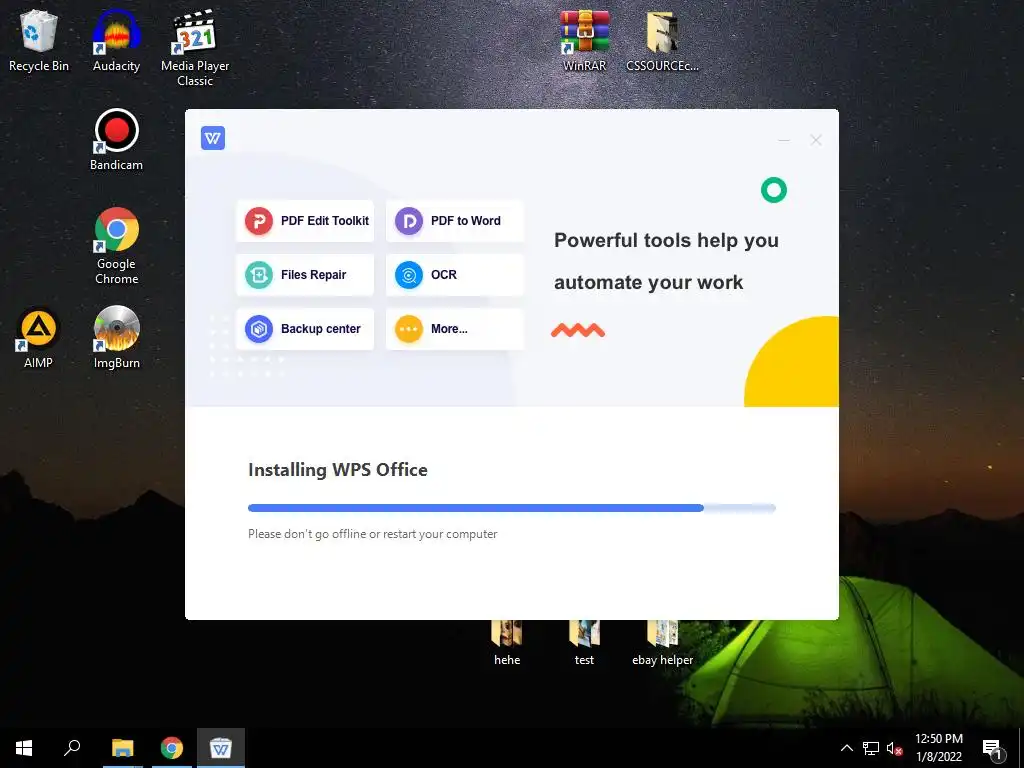Click the More... tile
The width and height of the screenshot is (1024, 768).
tap(455, 329)
